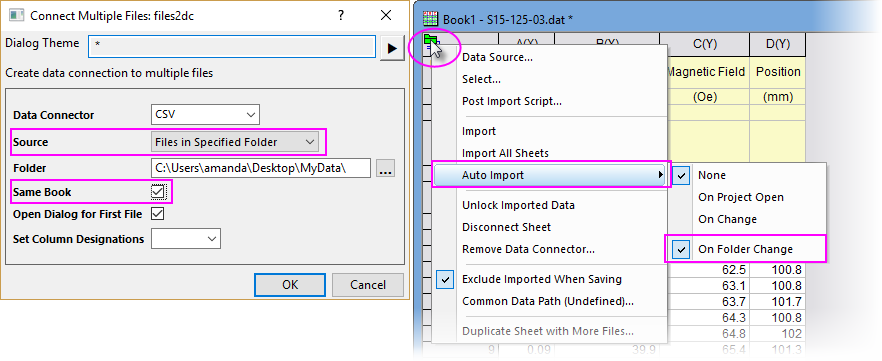Click the green Data Connector icon in Book1
Image resolution: width=882 pixels, height=361 pixels.
pos(431,40)
